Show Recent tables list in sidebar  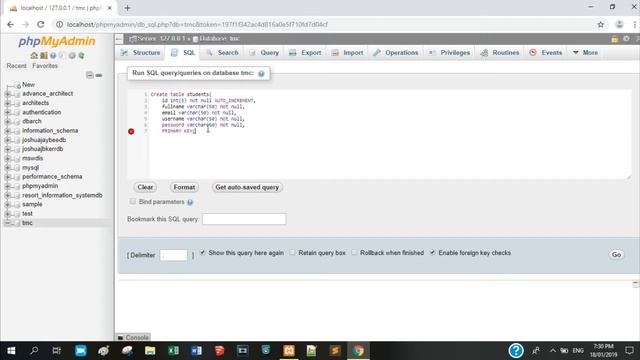pyautogui.click(x=16, y=66)
